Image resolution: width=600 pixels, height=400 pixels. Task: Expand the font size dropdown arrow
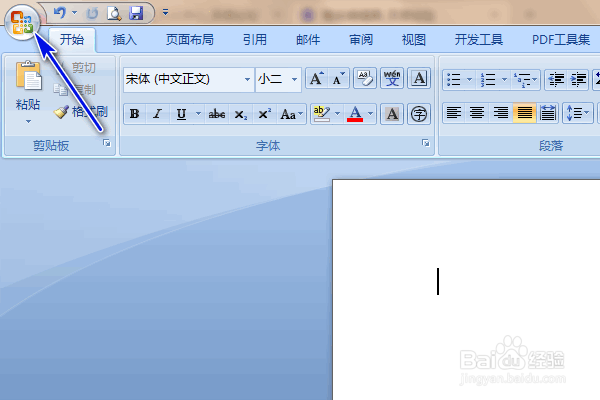click(294, 80)
